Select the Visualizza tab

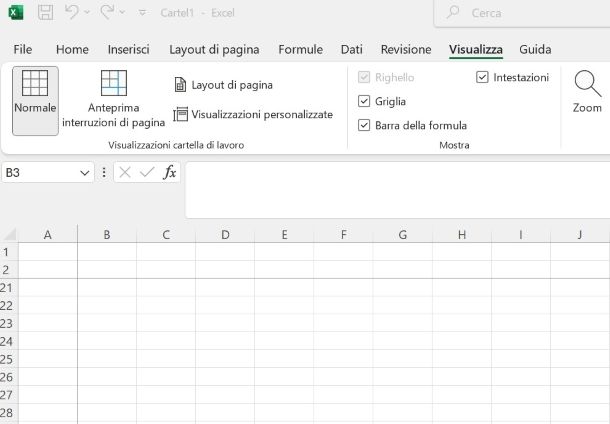point(476,49)
